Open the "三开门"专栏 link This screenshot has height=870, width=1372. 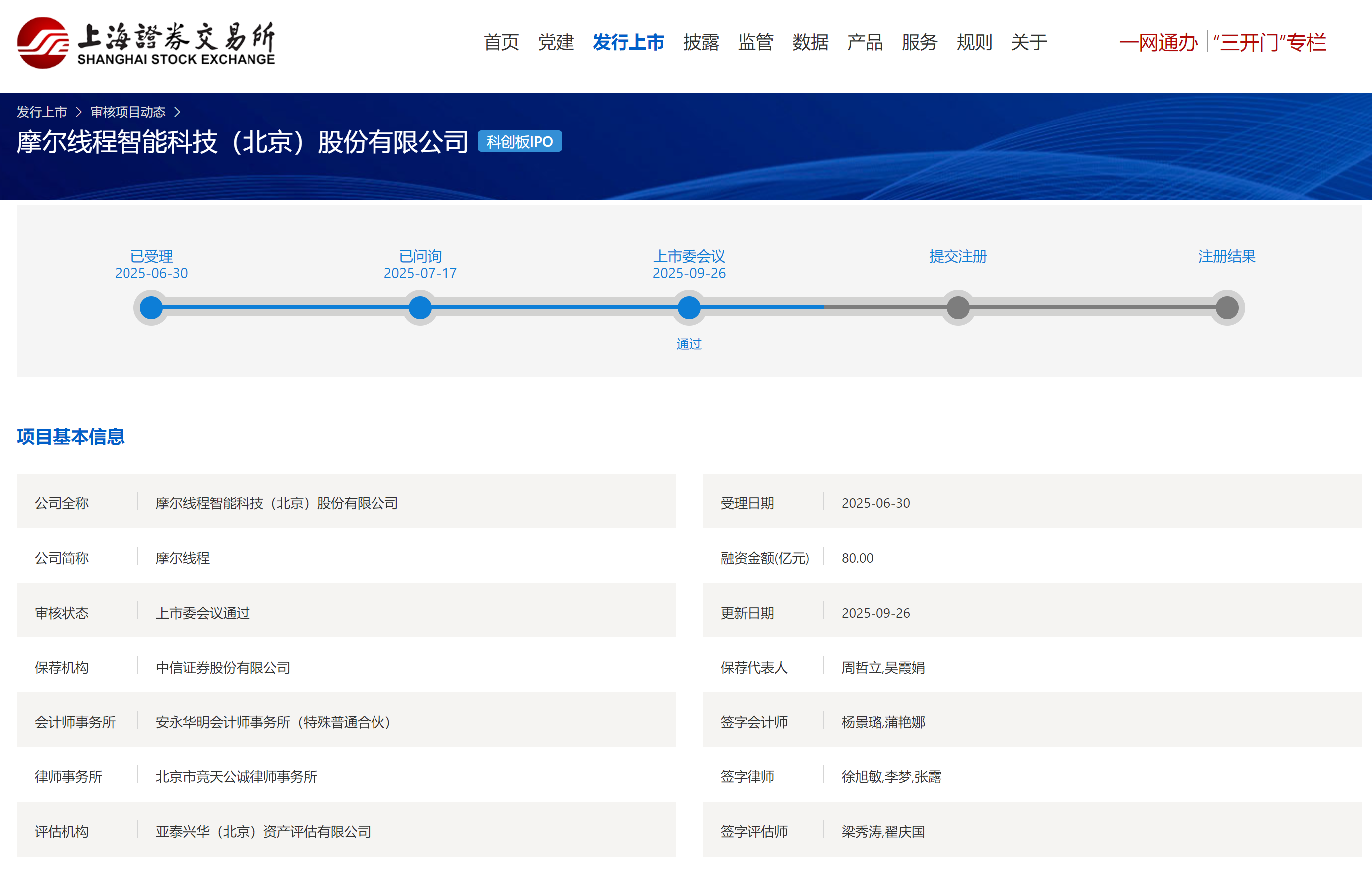pos(1269,43)
